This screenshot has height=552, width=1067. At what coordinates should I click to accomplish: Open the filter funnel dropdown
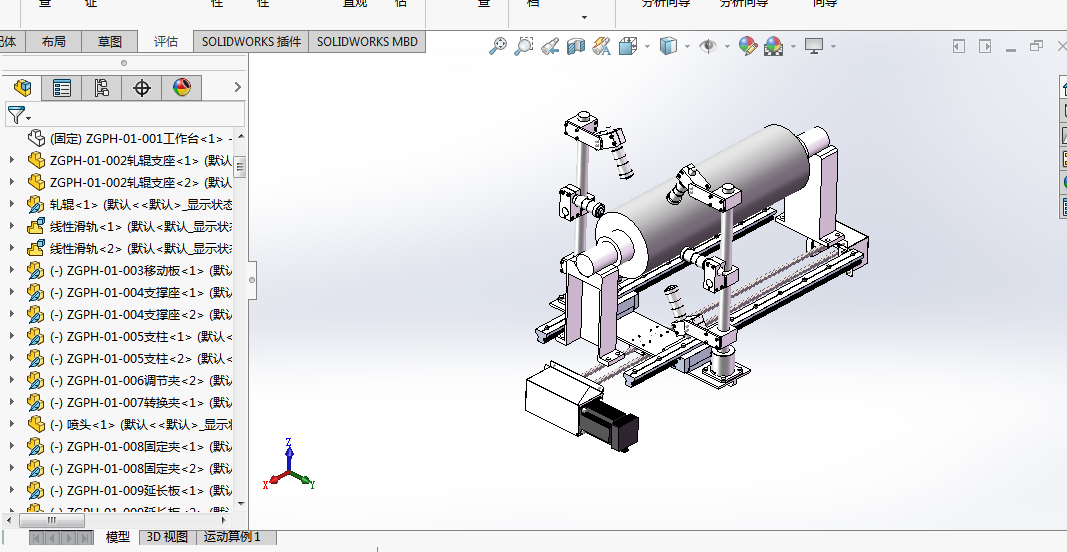(x=19, y=115)
